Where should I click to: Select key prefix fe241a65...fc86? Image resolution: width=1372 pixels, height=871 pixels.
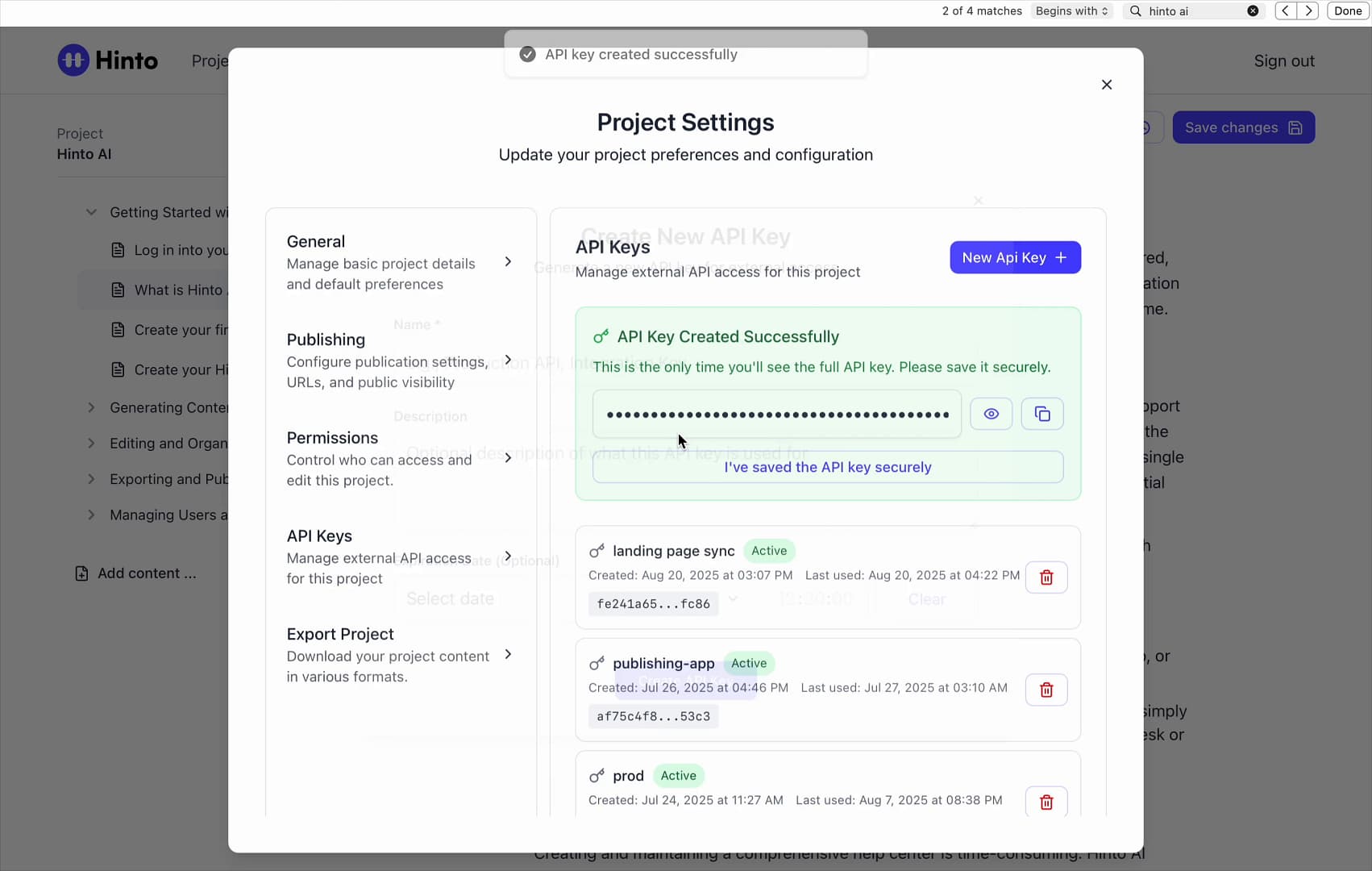(x=653, y=604)
